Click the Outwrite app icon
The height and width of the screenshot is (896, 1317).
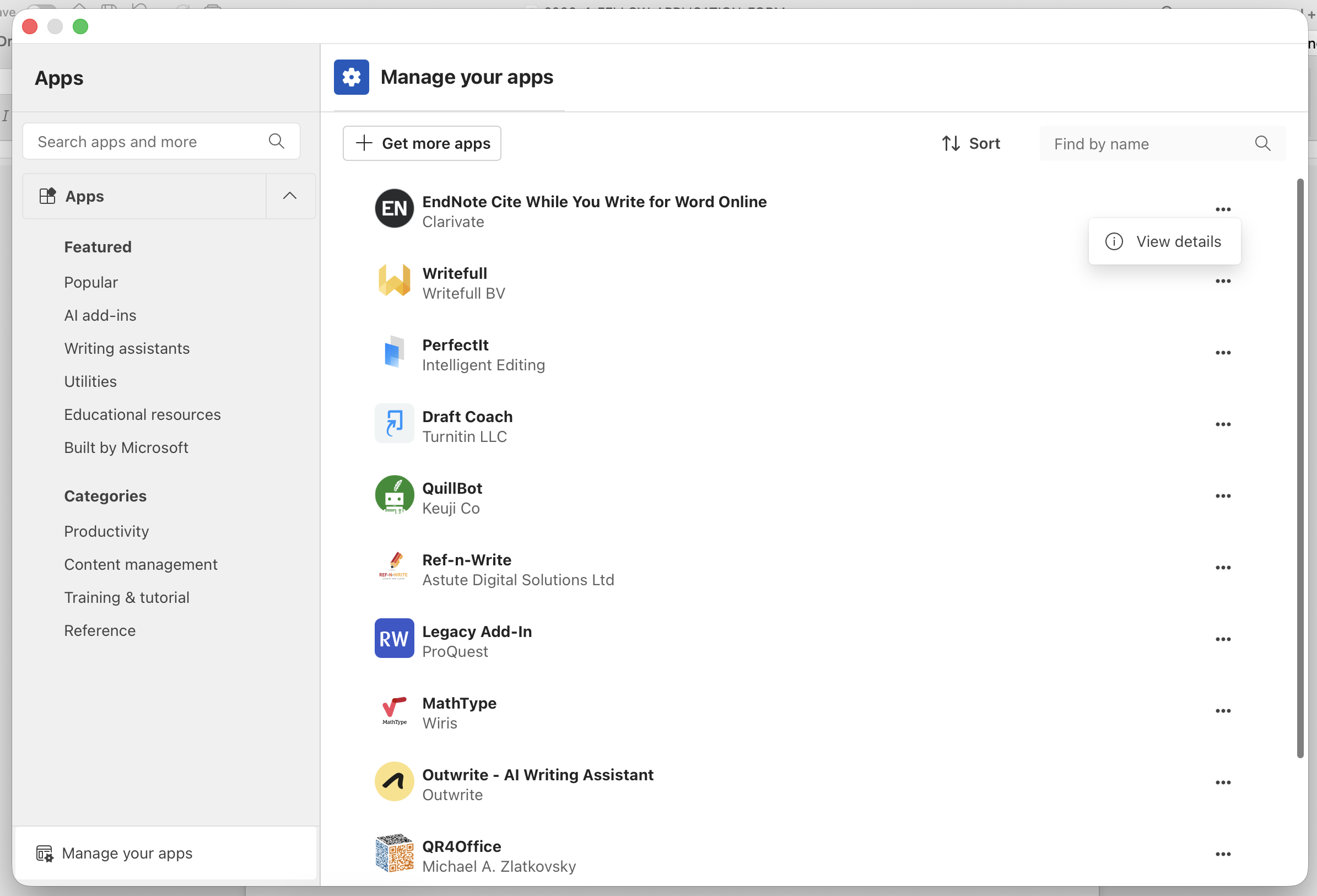394,781
